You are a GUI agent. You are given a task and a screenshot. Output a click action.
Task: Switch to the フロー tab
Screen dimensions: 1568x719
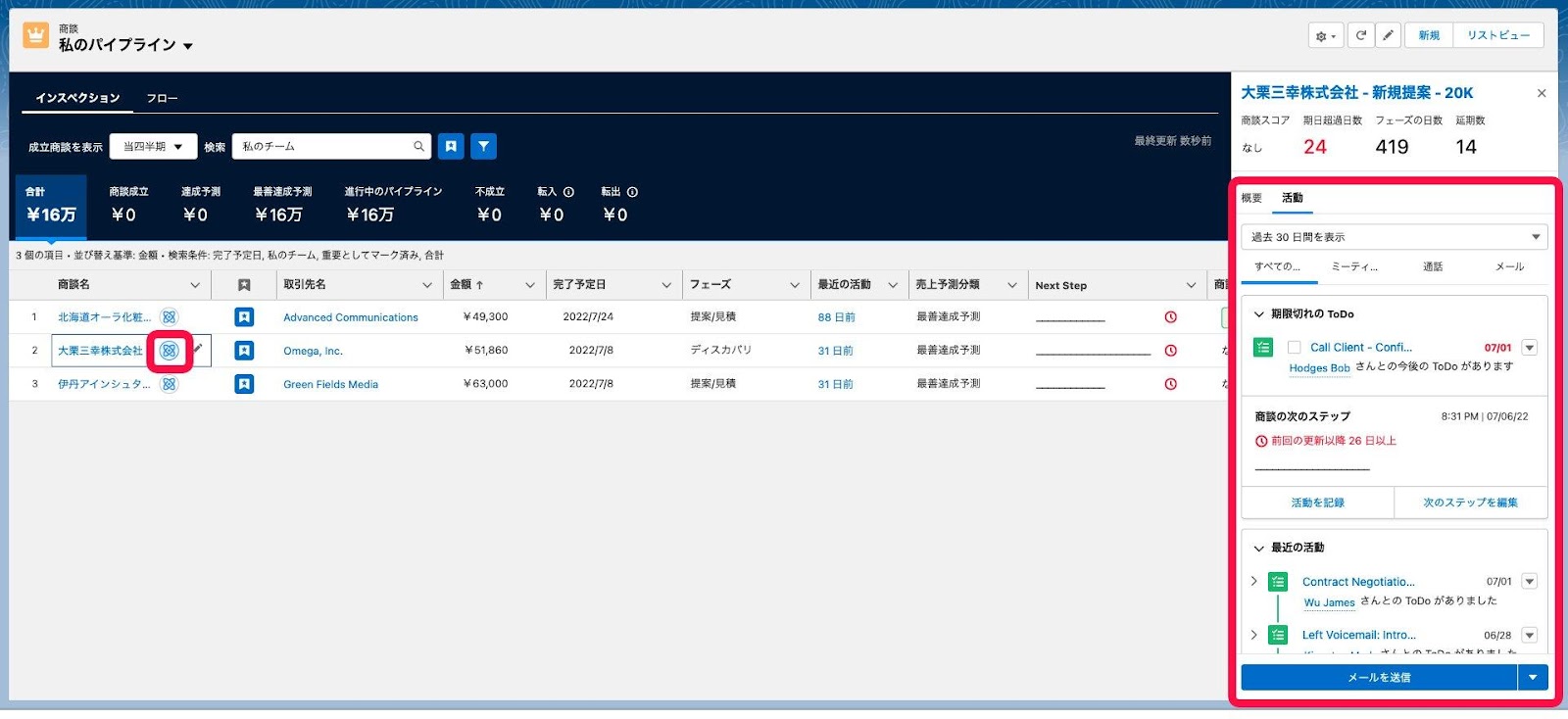(x=162, y=98)
